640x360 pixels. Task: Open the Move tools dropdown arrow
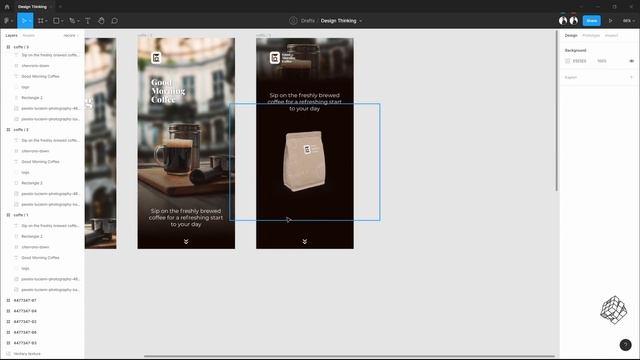[30, 21]
